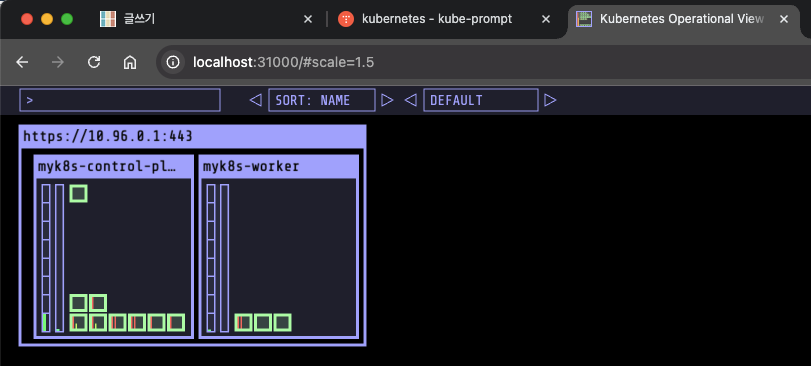Select previous sort option left of SORT: NAME

[256, 100]
